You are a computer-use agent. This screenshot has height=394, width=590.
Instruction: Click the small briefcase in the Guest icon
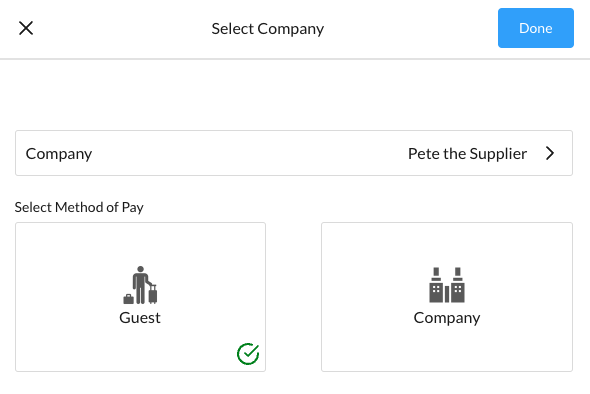[x=128, y=299]
